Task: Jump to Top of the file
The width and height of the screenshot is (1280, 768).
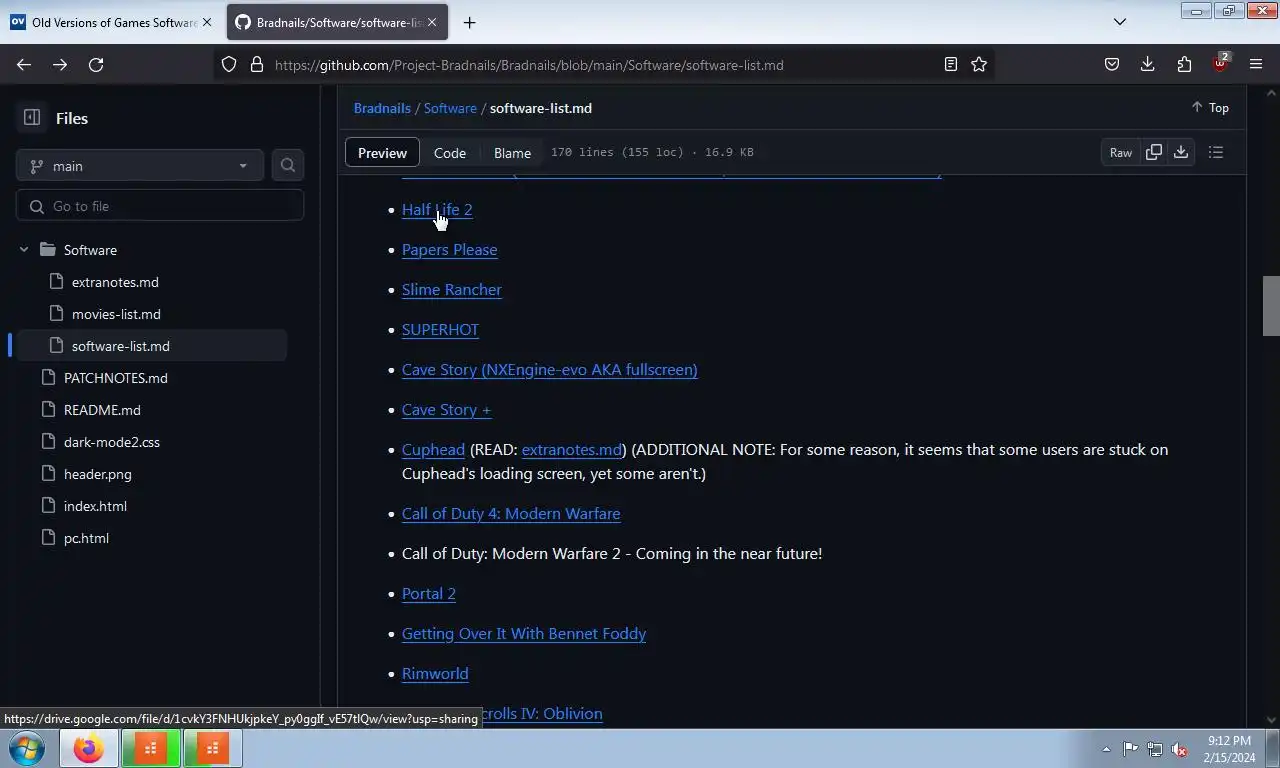Action: 1210,108
